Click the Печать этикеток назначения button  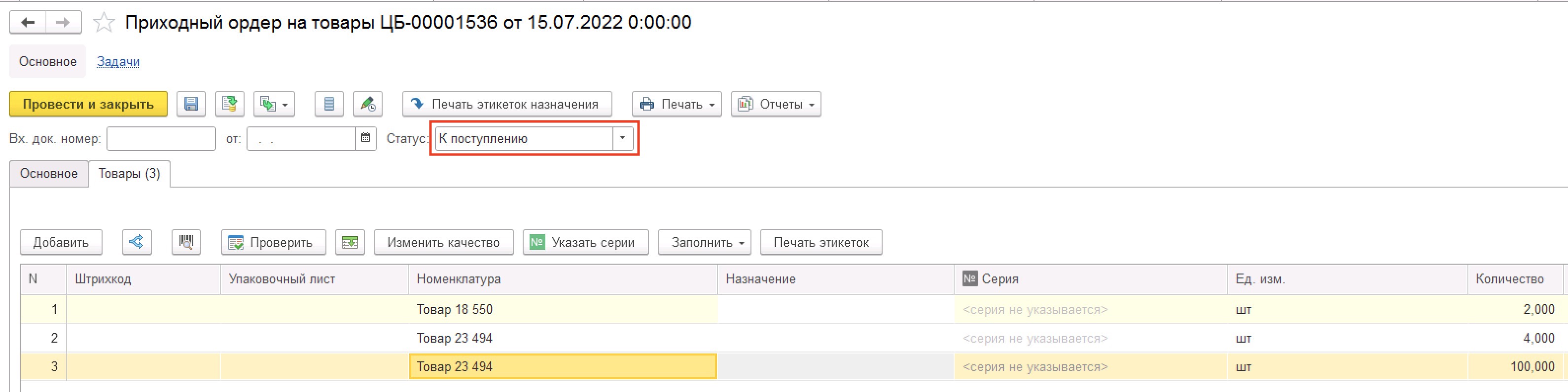507,104
